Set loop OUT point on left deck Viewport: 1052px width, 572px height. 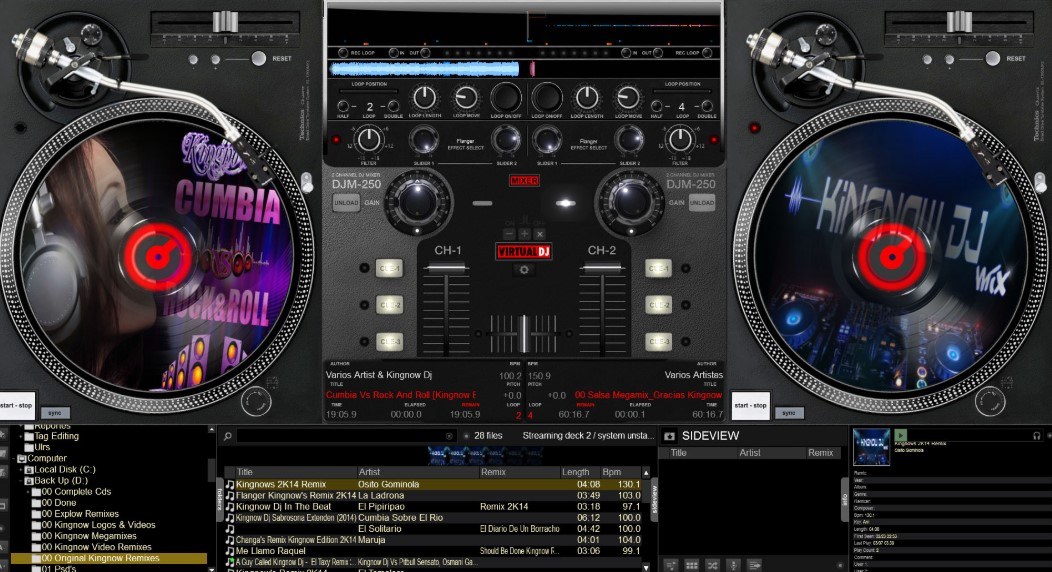point(424,52)
